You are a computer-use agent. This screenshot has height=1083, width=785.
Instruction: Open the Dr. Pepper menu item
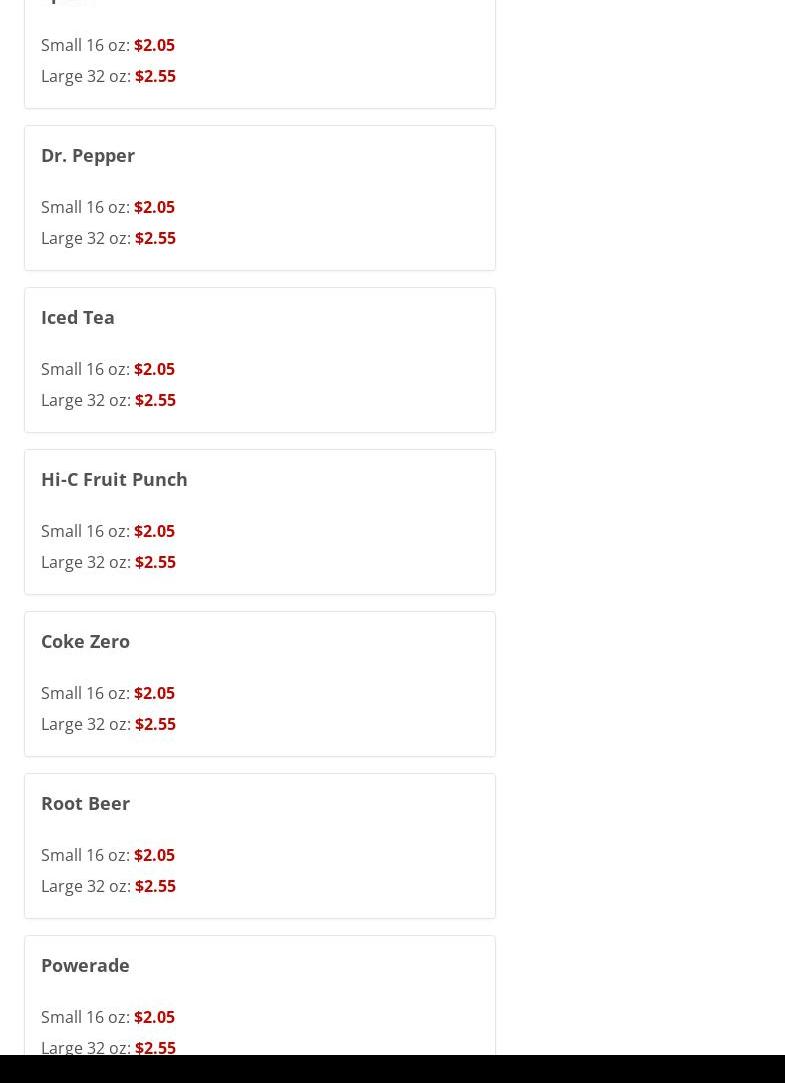[x=88, y=156]
